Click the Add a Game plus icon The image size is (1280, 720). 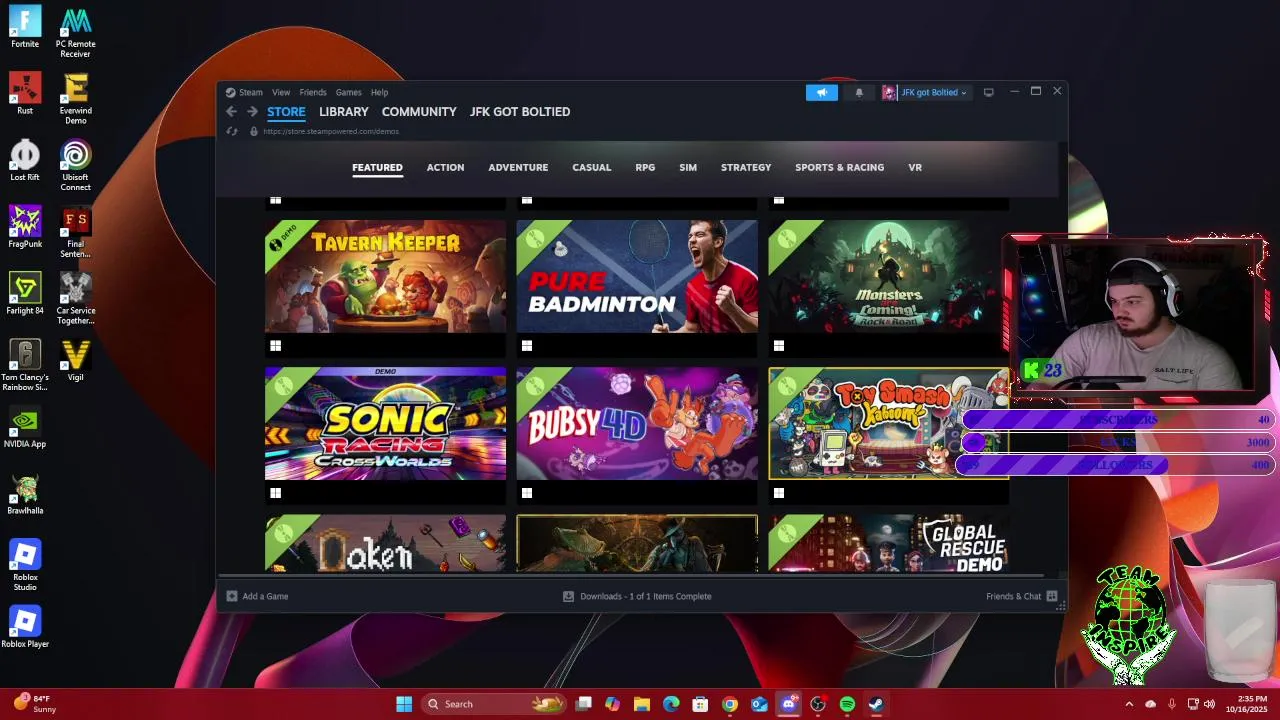232,596
